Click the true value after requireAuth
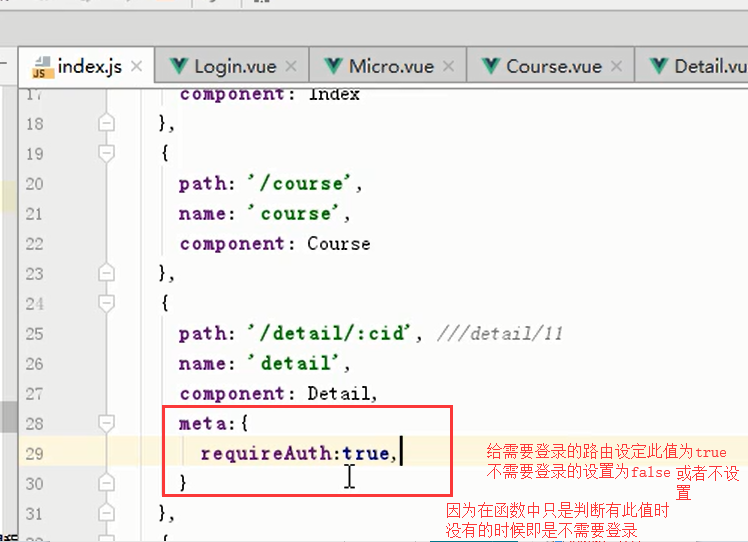 [x=366, y=453]
